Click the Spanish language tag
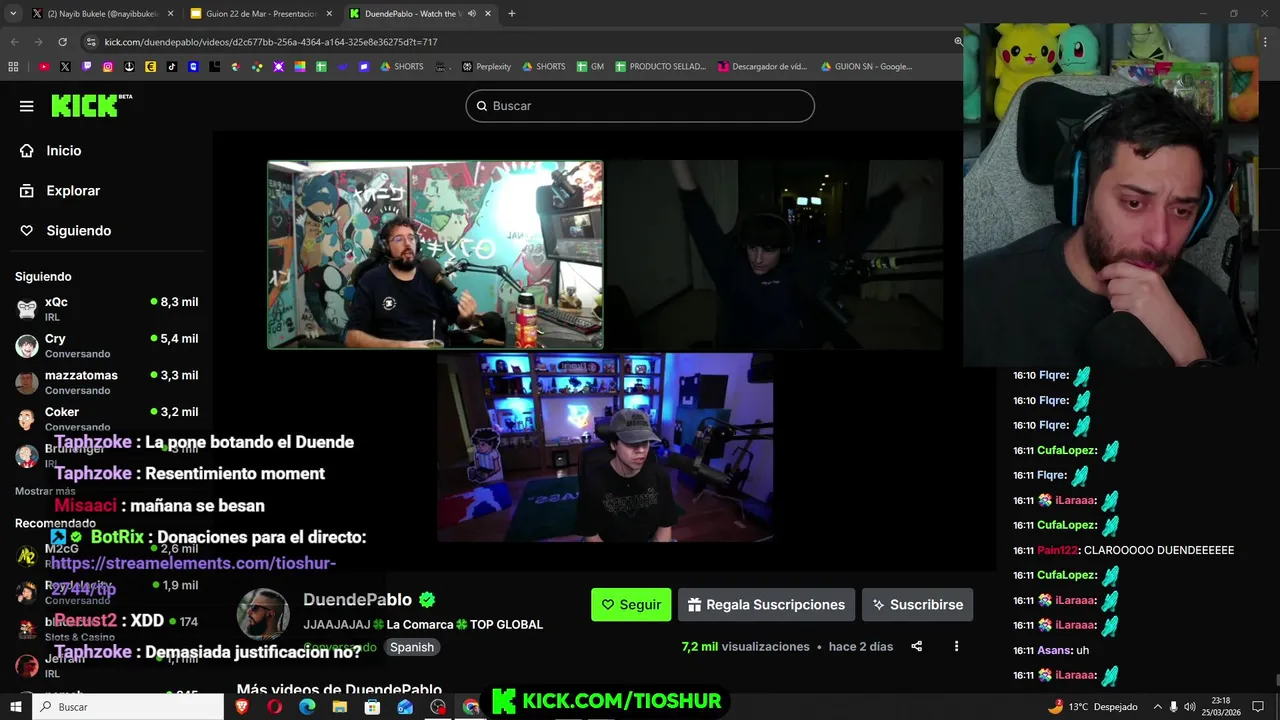This screenshot has height=720, width=1280. (412, 647)
